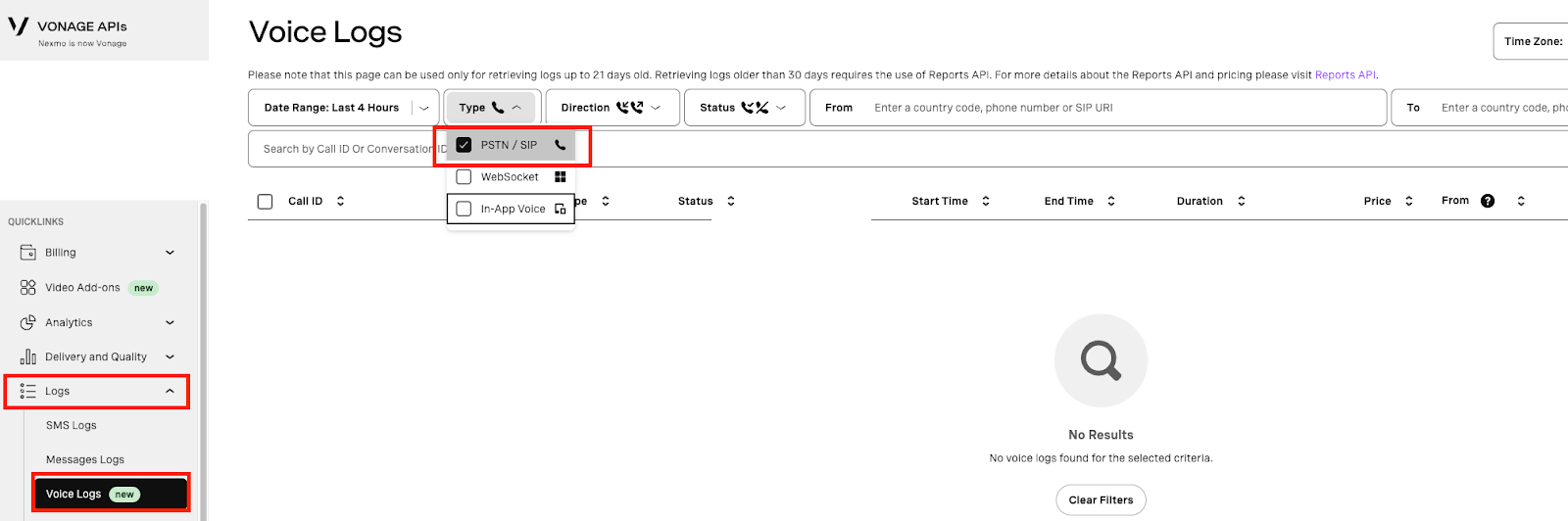Open the Direction filter dropdown
Screen dimensions: 1568x521
coord(612,108)
